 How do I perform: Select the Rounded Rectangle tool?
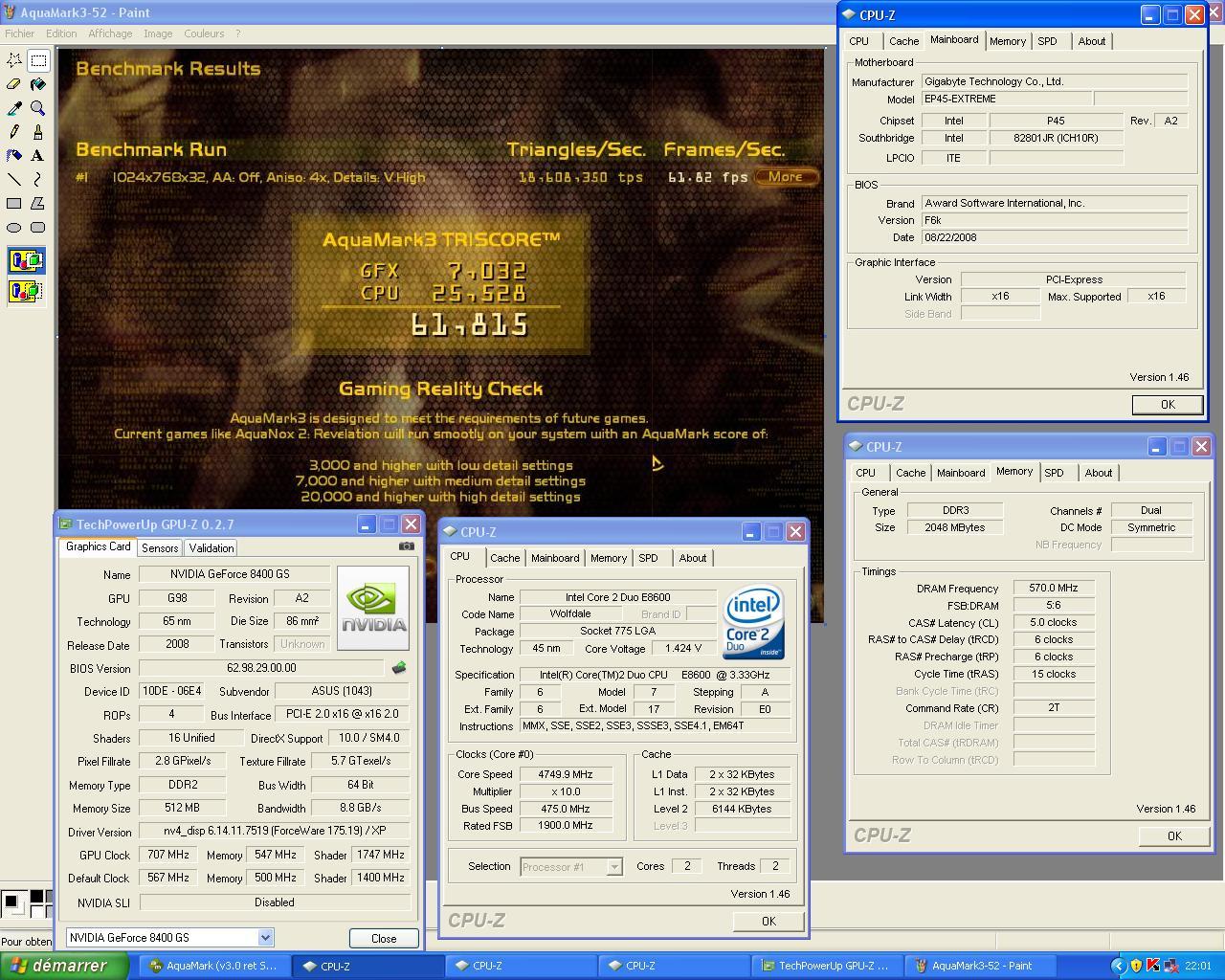coord(38,227)
